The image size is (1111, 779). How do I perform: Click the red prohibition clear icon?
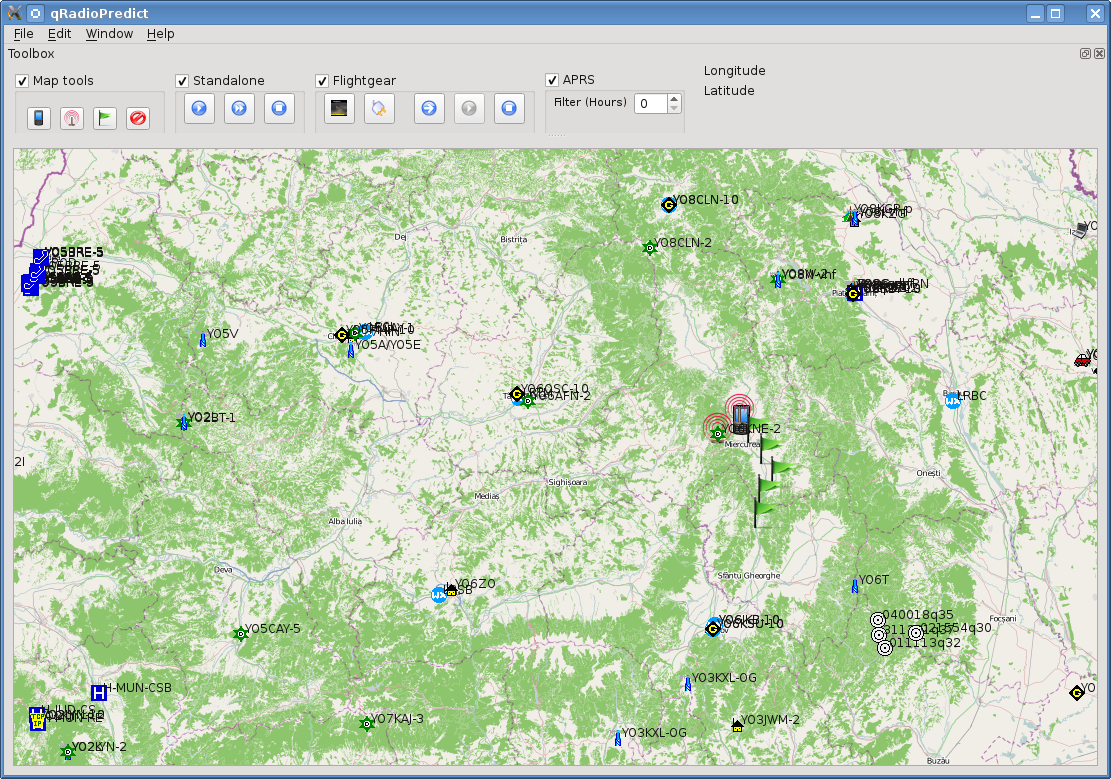coord(138,118)
